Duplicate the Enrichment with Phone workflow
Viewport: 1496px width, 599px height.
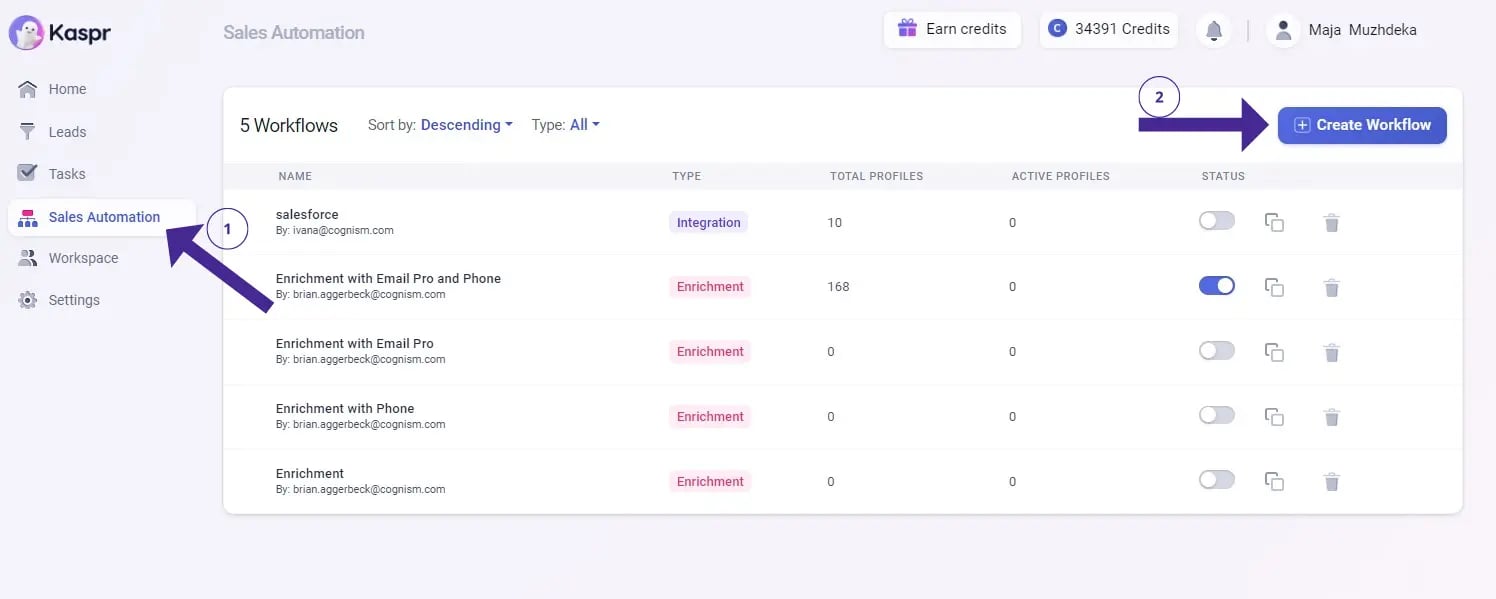pyautogui.click(x=1274, y=417)
